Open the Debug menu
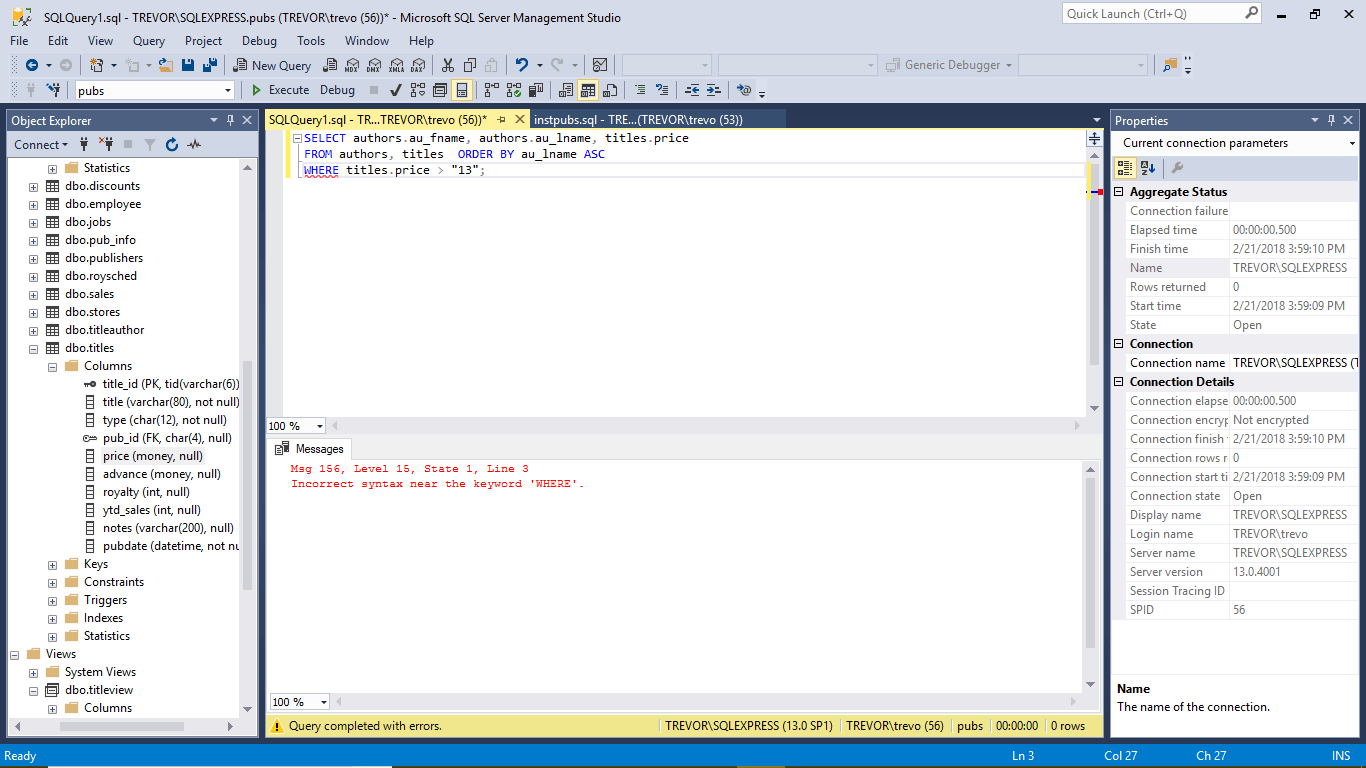This screenshot has width=1366, height=768. click(x=259, y=41)
